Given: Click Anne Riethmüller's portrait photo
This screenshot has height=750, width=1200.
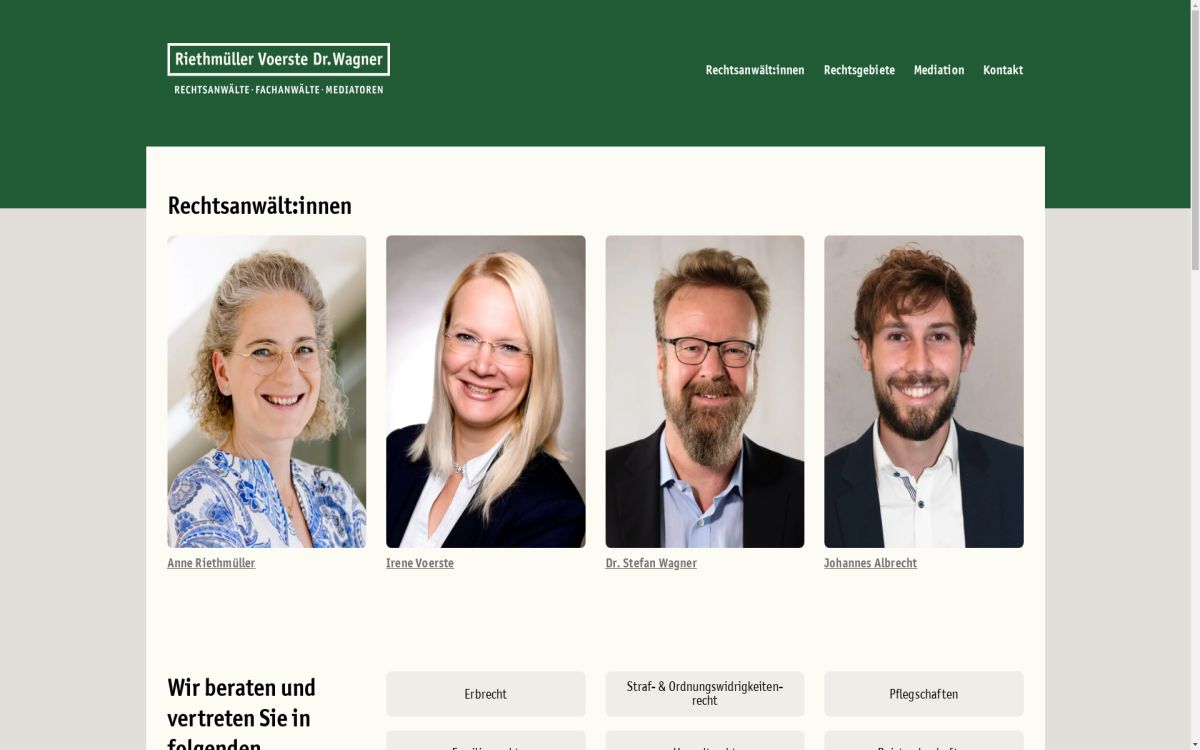Looking at the screenshot, I should point(266,391).
